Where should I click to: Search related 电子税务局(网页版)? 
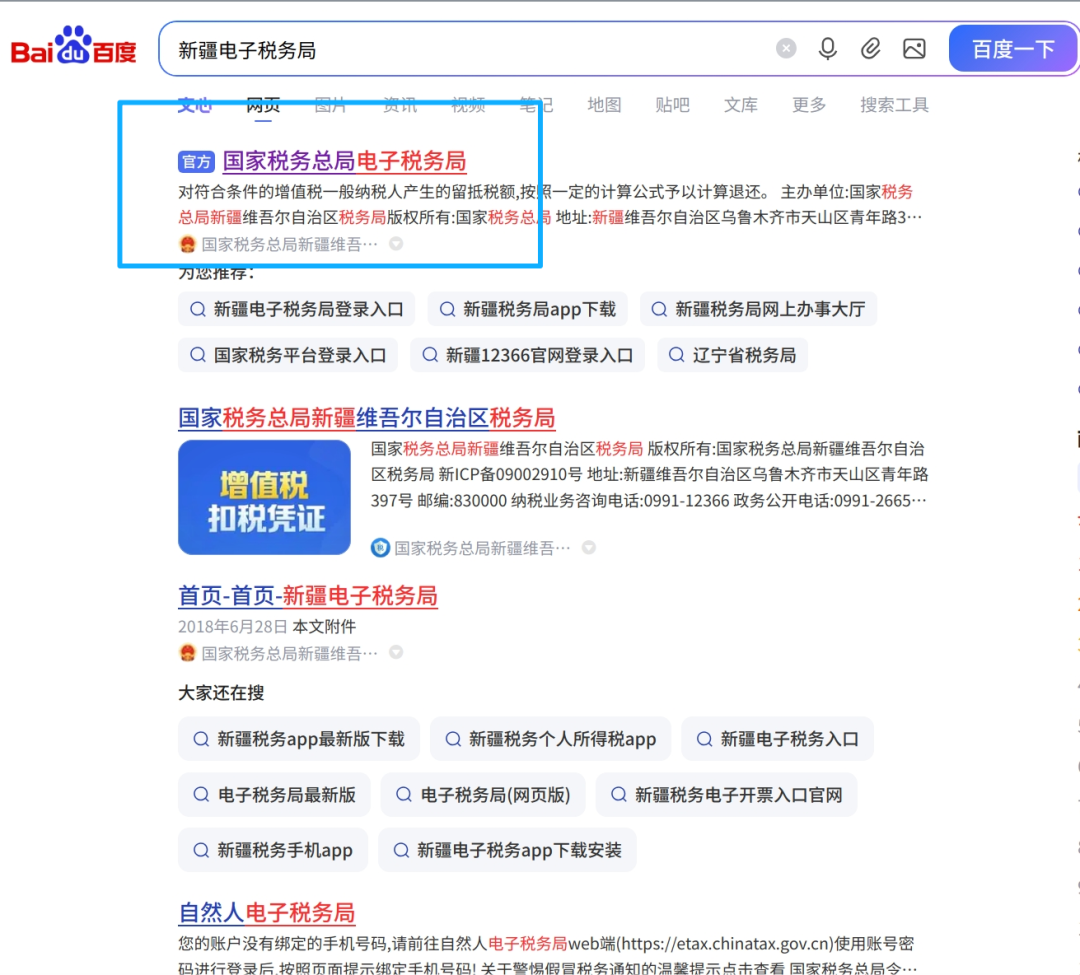coord(483,795)
